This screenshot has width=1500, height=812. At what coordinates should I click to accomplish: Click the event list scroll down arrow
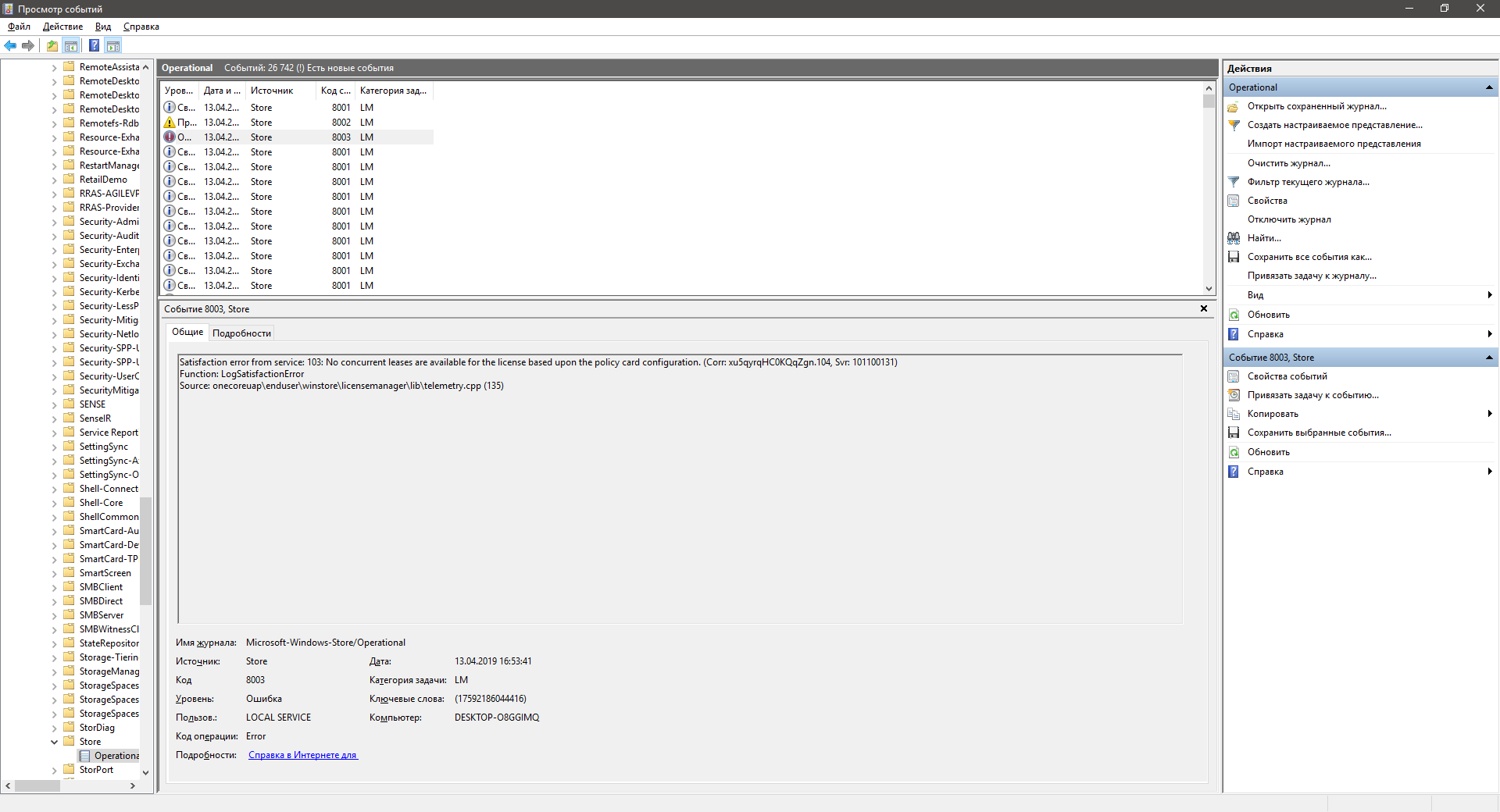click(x=1209, y=288)
